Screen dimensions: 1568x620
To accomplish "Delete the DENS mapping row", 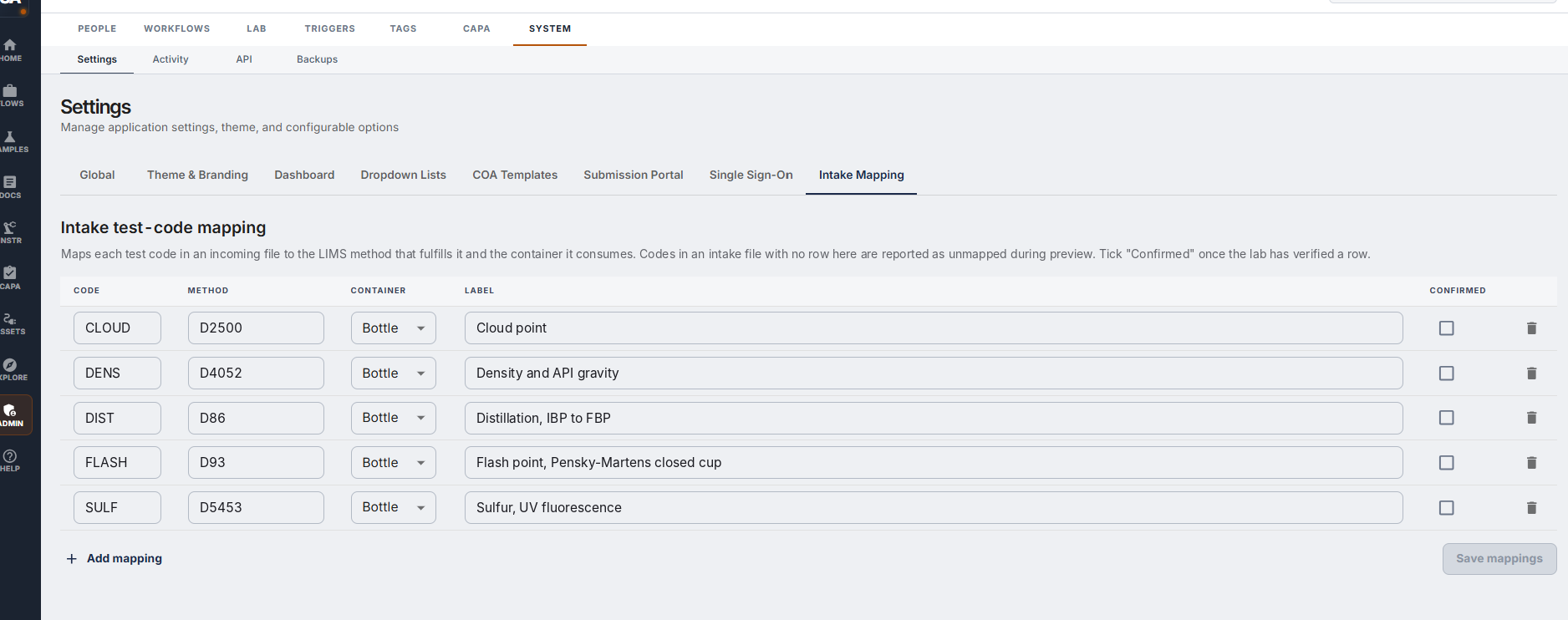I will coord(1531,374).
